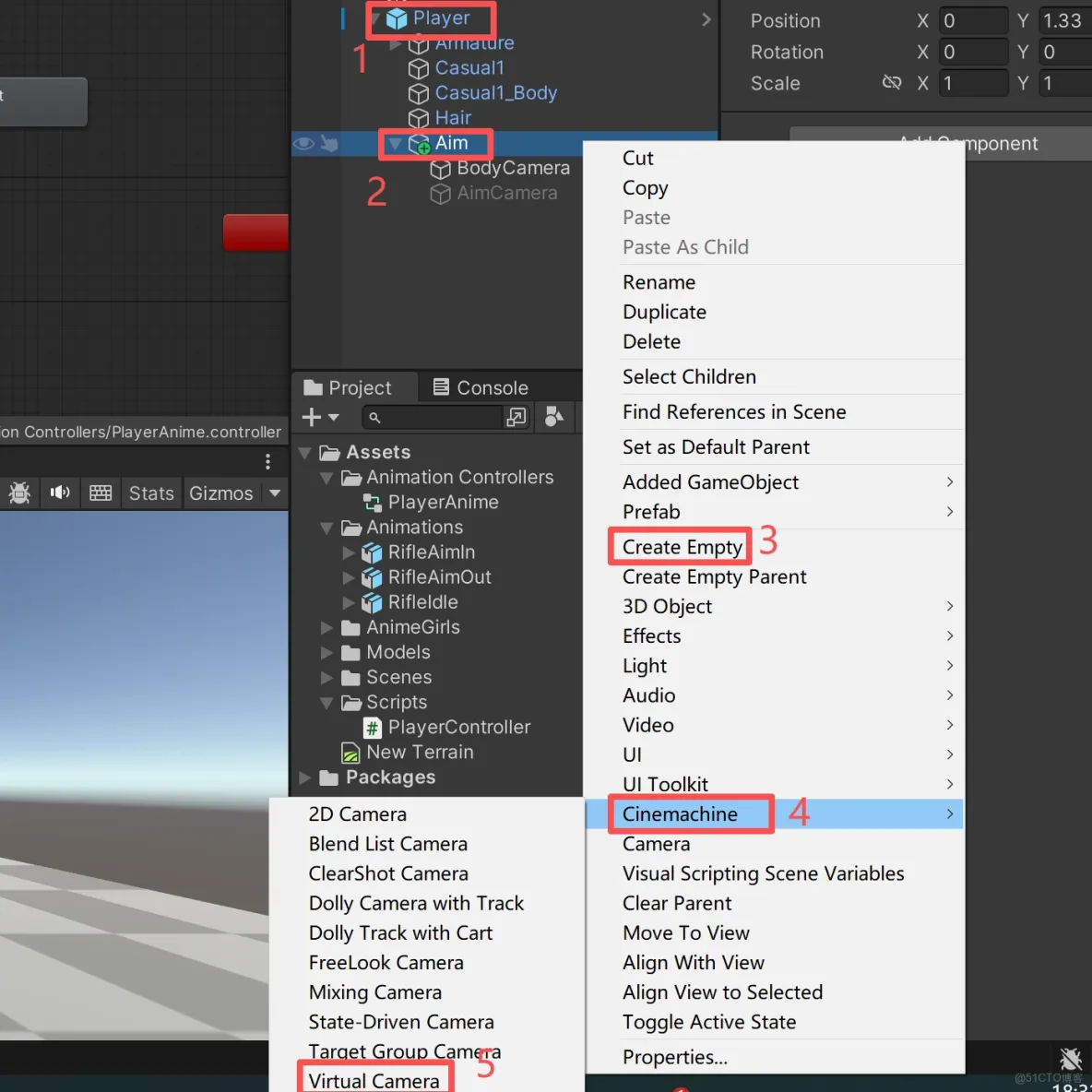Click the plus icon to create new asset
This screenshot has width=1092, height=1092.
312,417
